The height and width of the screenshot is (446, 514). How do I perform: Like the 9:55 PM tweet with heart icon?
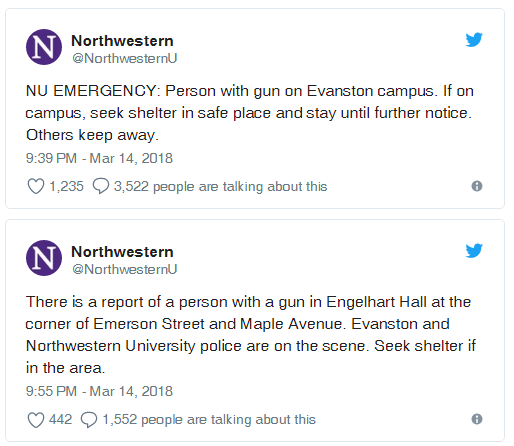tap(36, 419)
